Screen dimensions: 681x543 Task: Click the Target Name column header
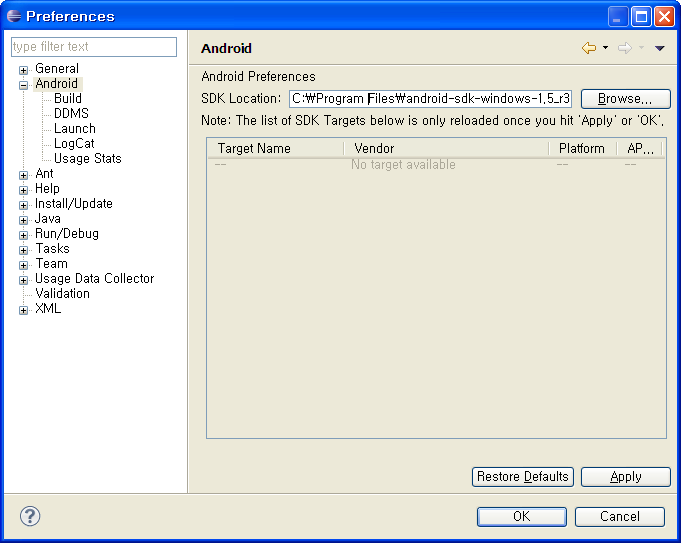(x=276, y=149)
